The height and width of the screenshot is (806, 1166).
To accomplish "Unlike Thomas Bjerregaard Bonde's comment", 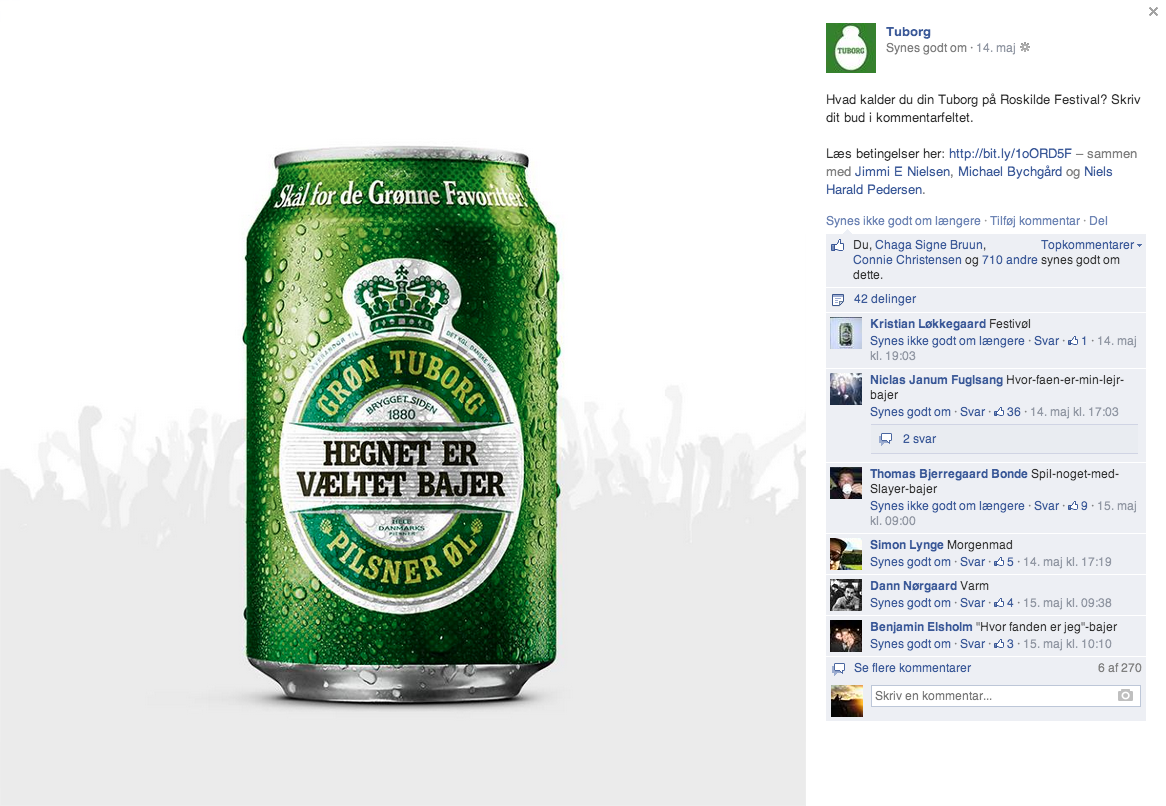I will point(947,506).
